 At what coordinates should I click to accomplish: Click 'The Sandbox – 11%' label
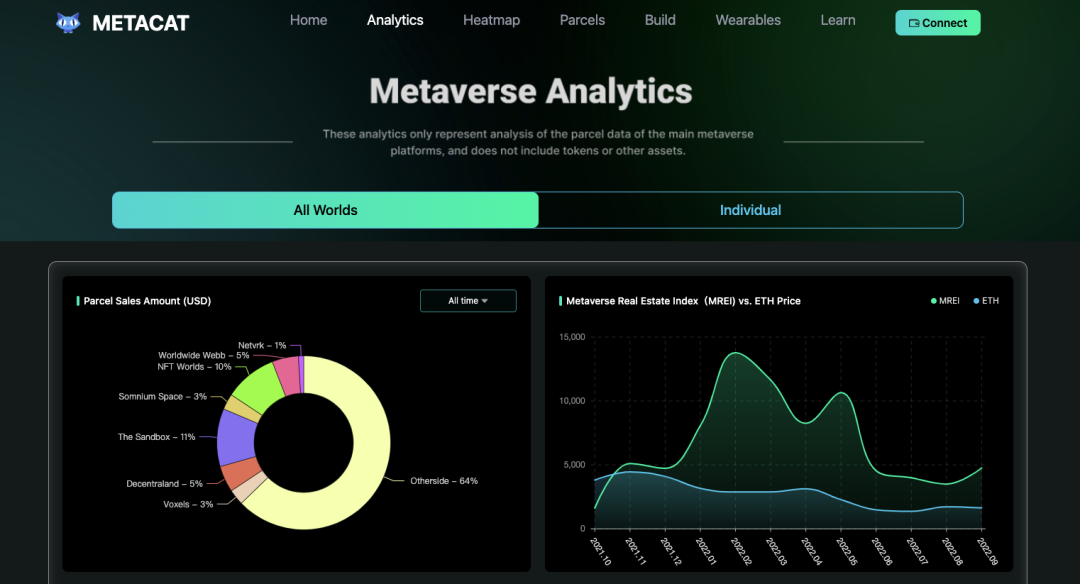(x=156, y=437)
